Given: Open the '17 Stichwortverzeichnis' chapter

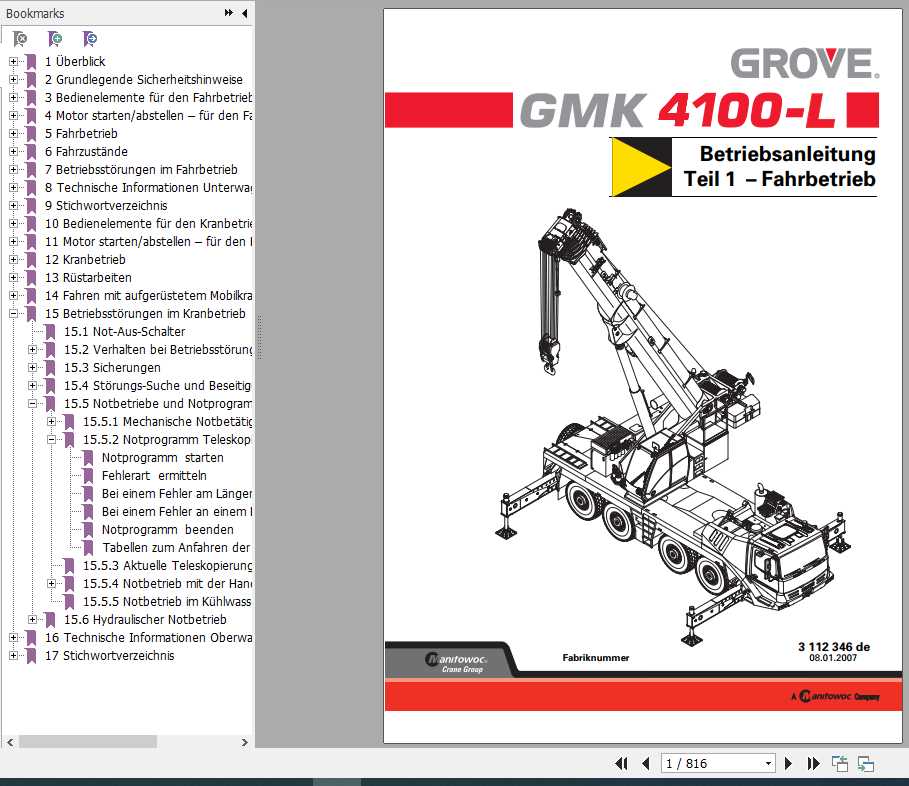Looking at the screenshot, I should pos(110,655).
